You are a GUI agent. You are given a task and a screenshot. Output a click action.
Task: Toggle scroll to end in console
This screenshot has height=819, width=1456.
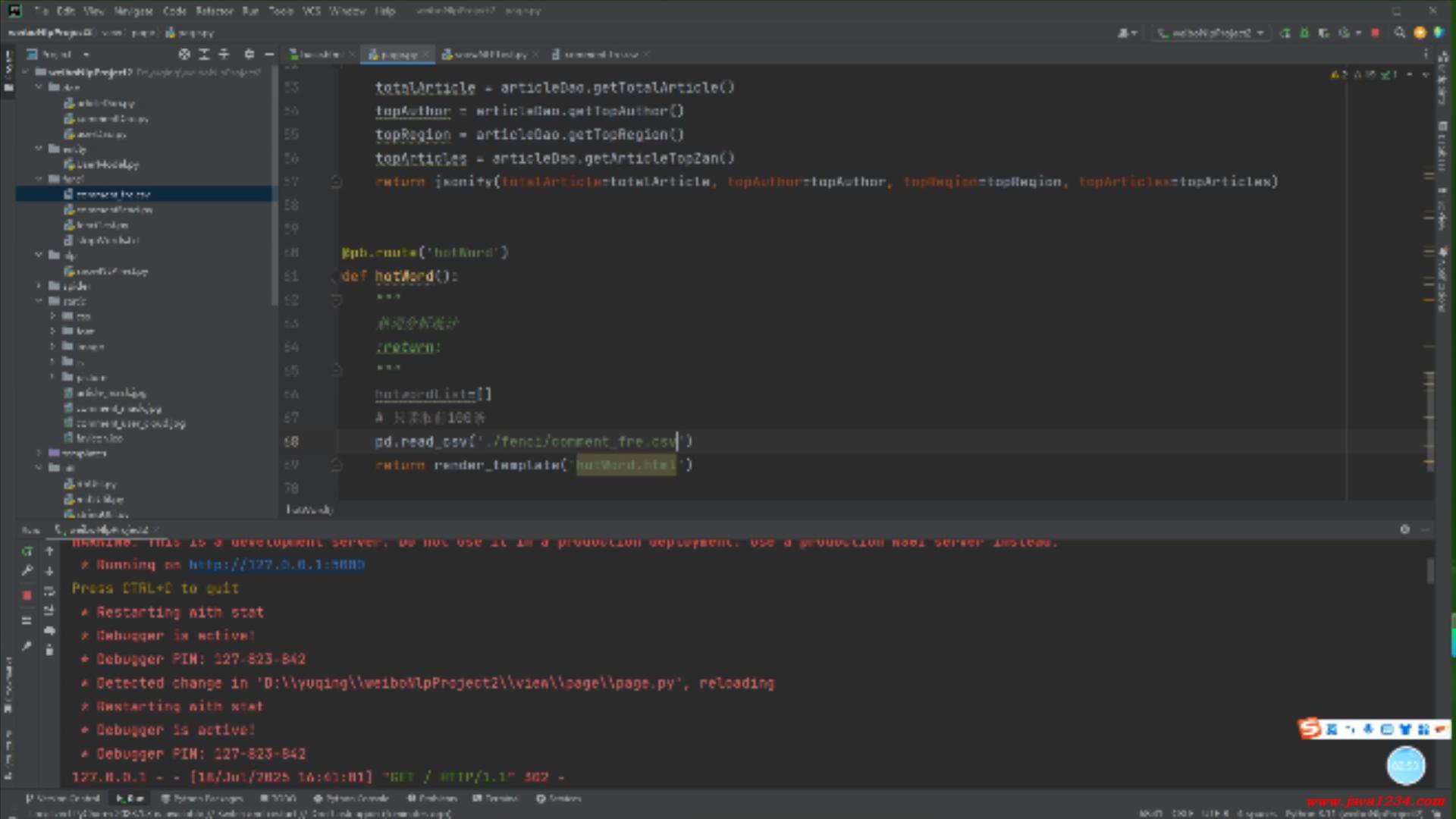tap(49, 610)
